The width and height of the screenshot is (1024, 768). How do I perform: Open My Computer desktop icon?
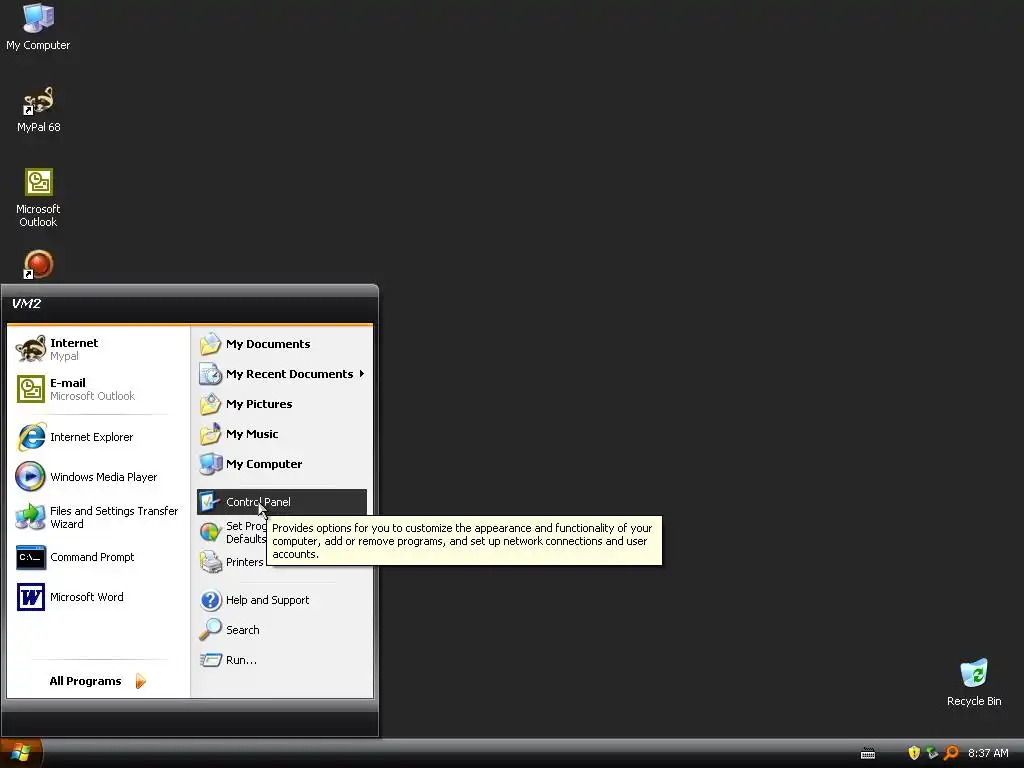38,18
